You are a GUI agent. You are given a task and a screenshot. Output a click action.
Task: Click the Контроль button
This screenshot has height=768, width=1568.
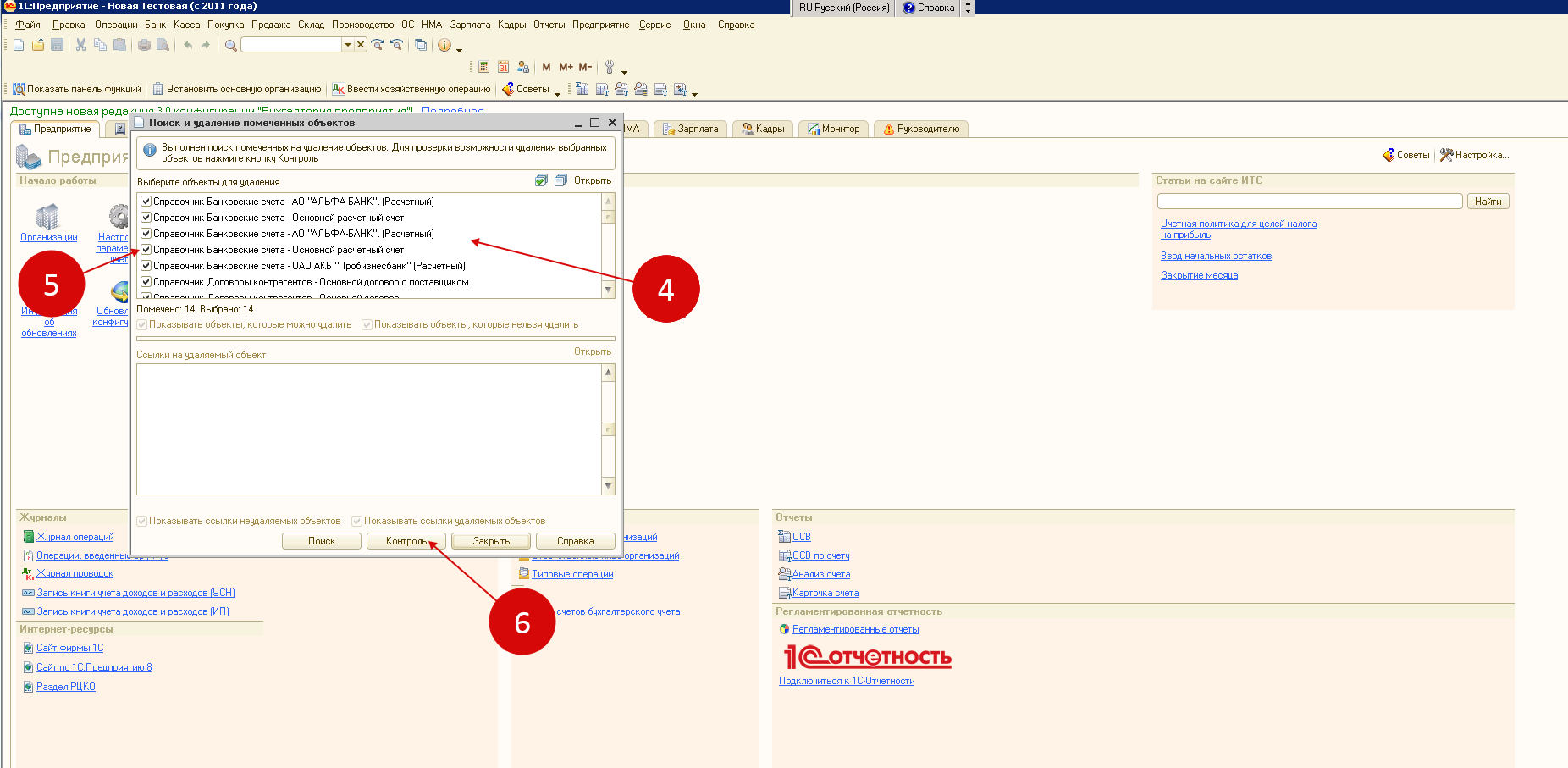tap(406, 541)
